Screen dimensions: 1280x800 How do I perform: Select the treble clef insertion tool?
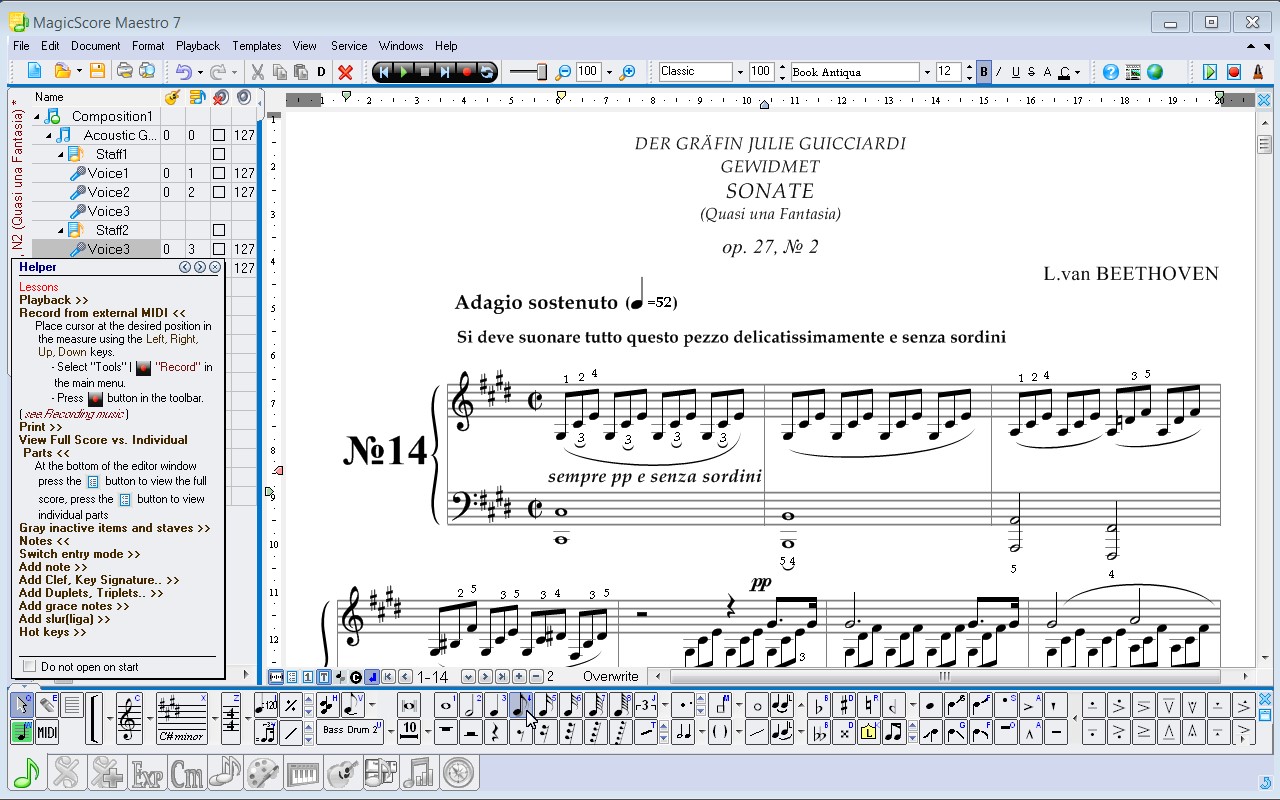point(129,718)
